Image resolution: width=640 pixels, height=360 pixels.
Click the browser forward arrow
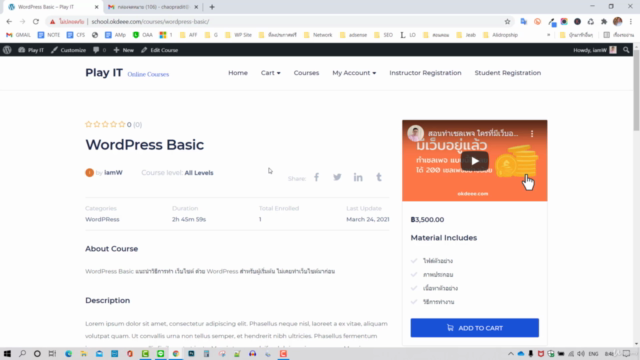click(22, 21)
